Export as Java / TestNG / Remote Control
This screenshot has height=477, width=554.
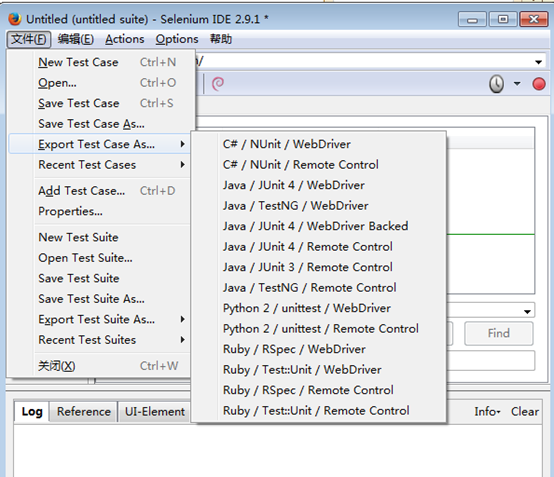[319, 288]
